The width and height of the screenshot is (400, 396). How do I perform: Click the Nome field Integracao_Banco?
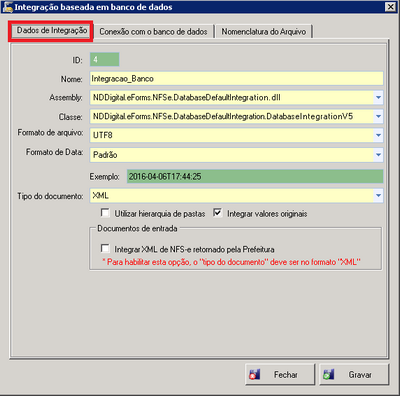coord(236,79)
